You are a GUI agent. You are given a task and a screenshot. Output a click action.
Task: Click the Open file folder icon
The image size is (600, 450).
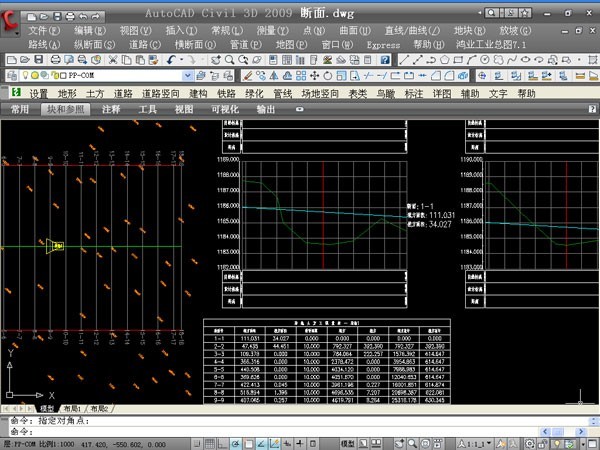(x=24, y=60)
